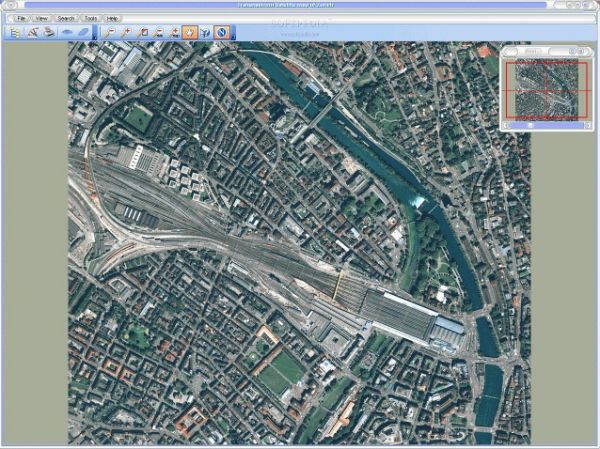
Task: Expand the first toolbar overflow arrow
Action: [95, 33]
